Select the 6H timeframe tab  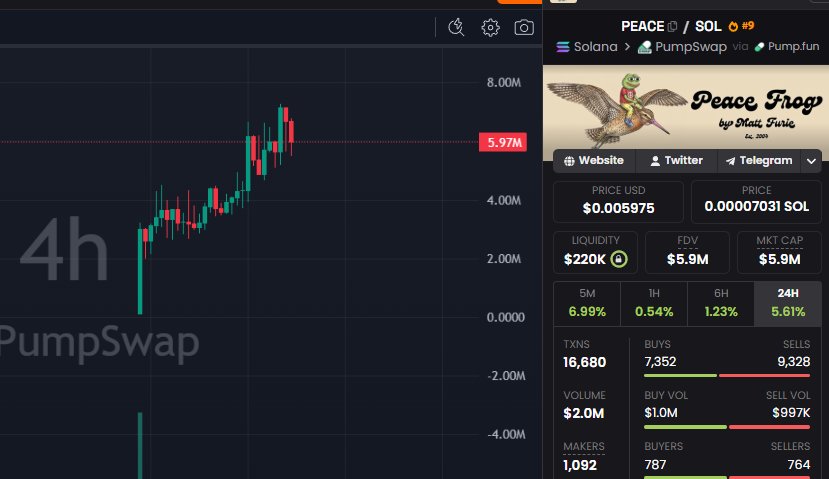[721, 303]
